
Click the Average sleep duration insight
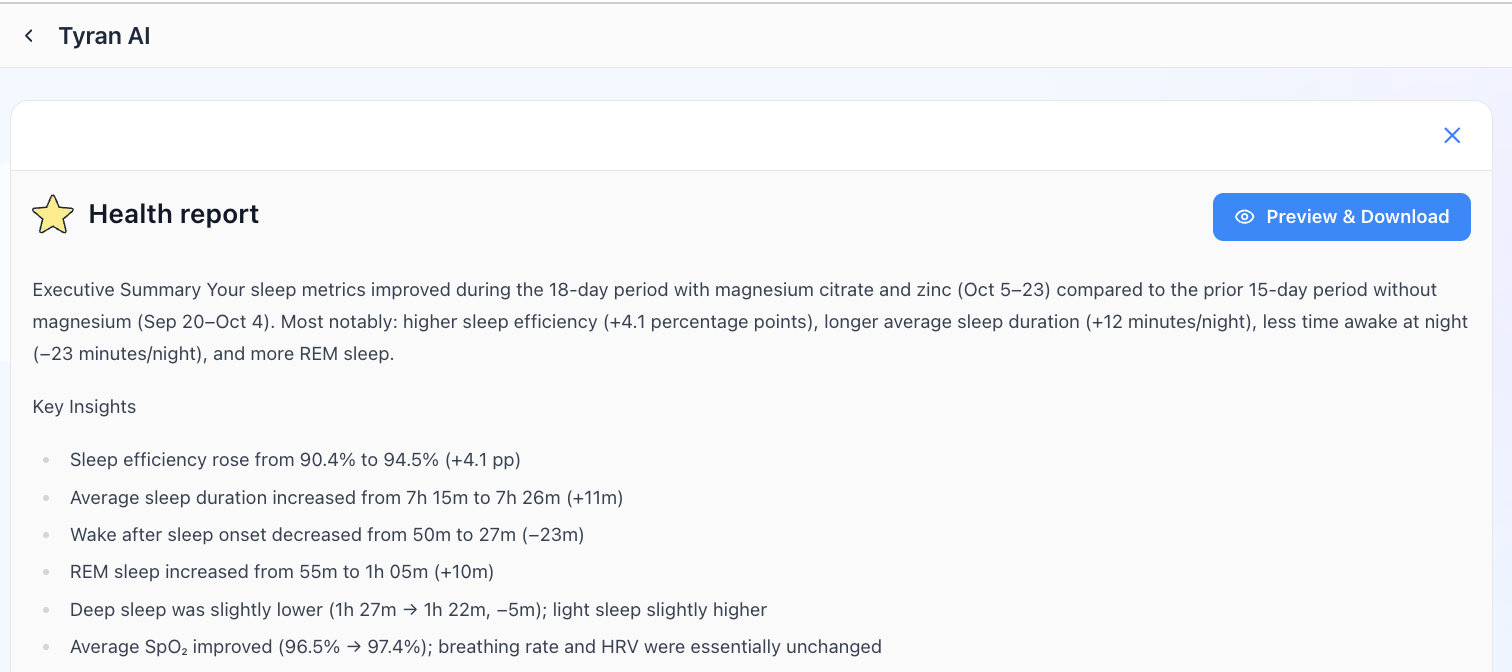(346, 497)
